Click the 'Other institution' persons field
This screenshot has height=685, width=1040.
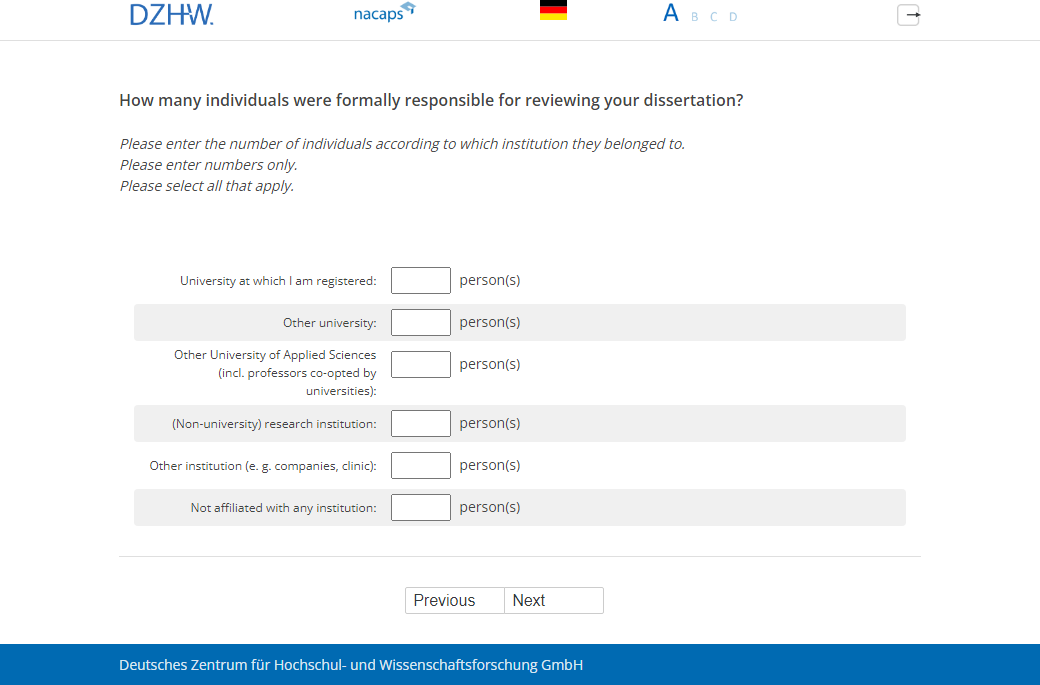pyautogui.click(x=421, y=466)
